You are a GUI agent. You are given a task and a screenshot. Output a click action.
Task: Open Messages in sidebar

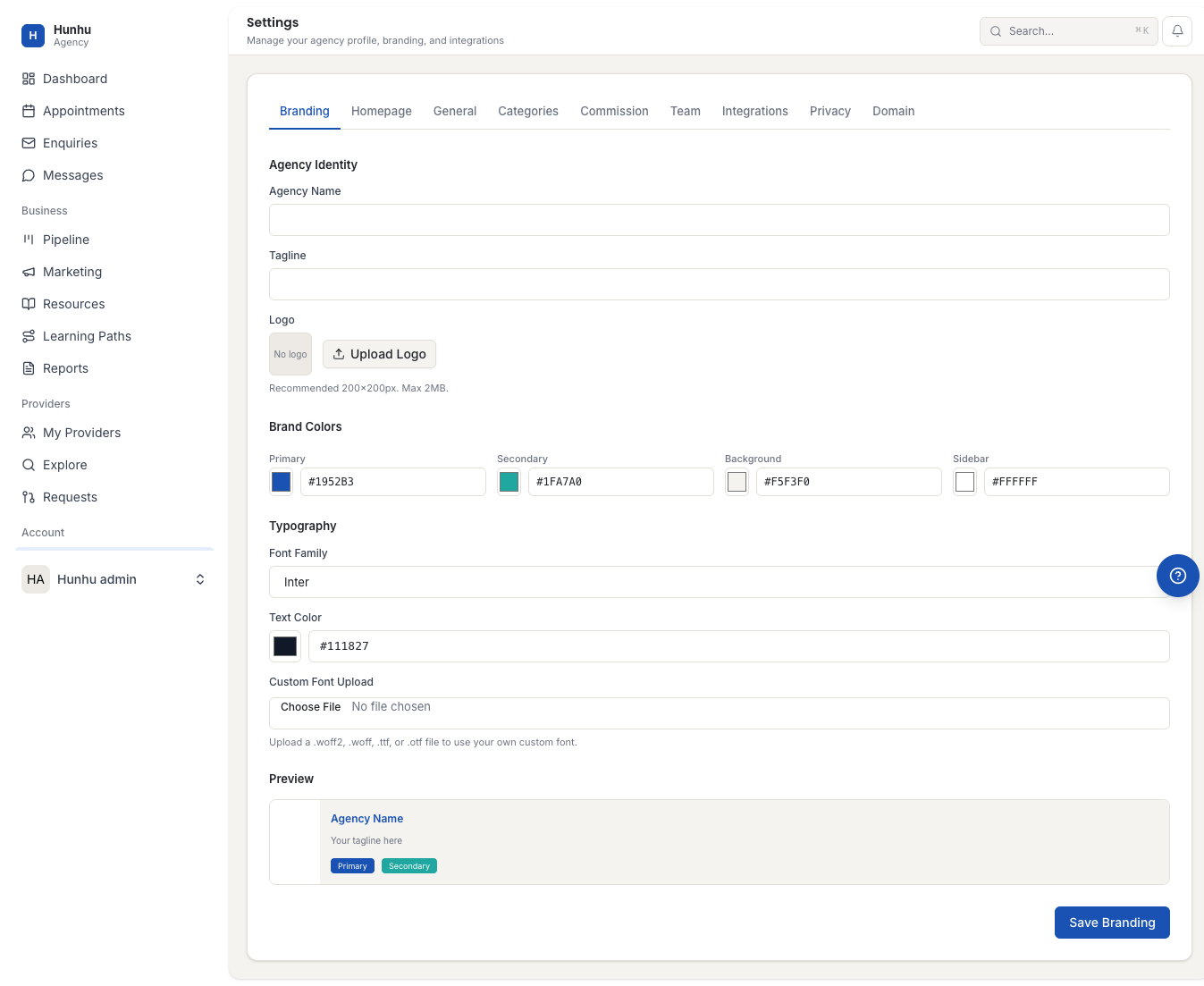click(x=114, y=175)
